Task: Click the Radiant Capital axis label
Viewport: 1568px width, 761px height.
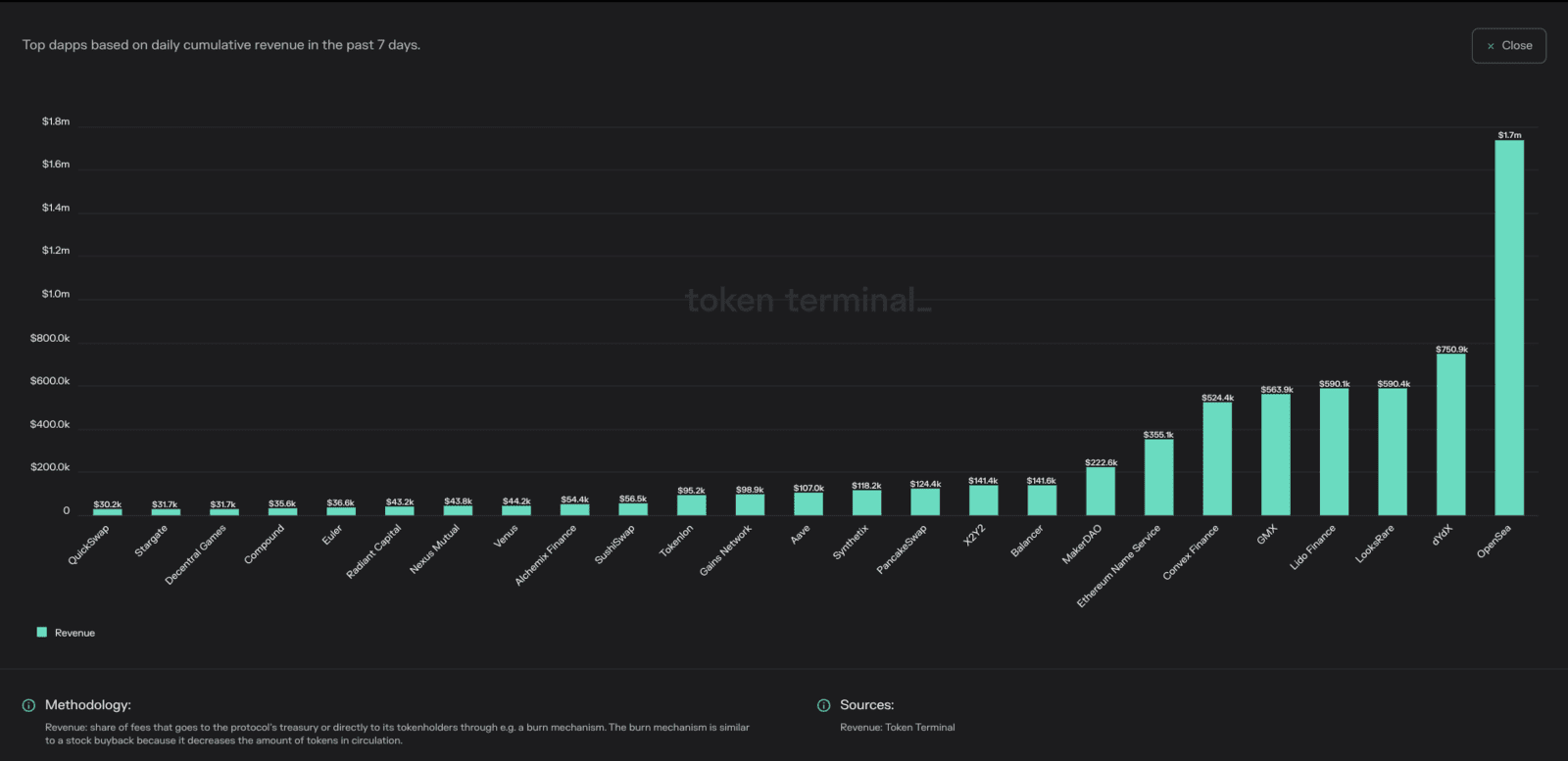Action: pos(374,551)
